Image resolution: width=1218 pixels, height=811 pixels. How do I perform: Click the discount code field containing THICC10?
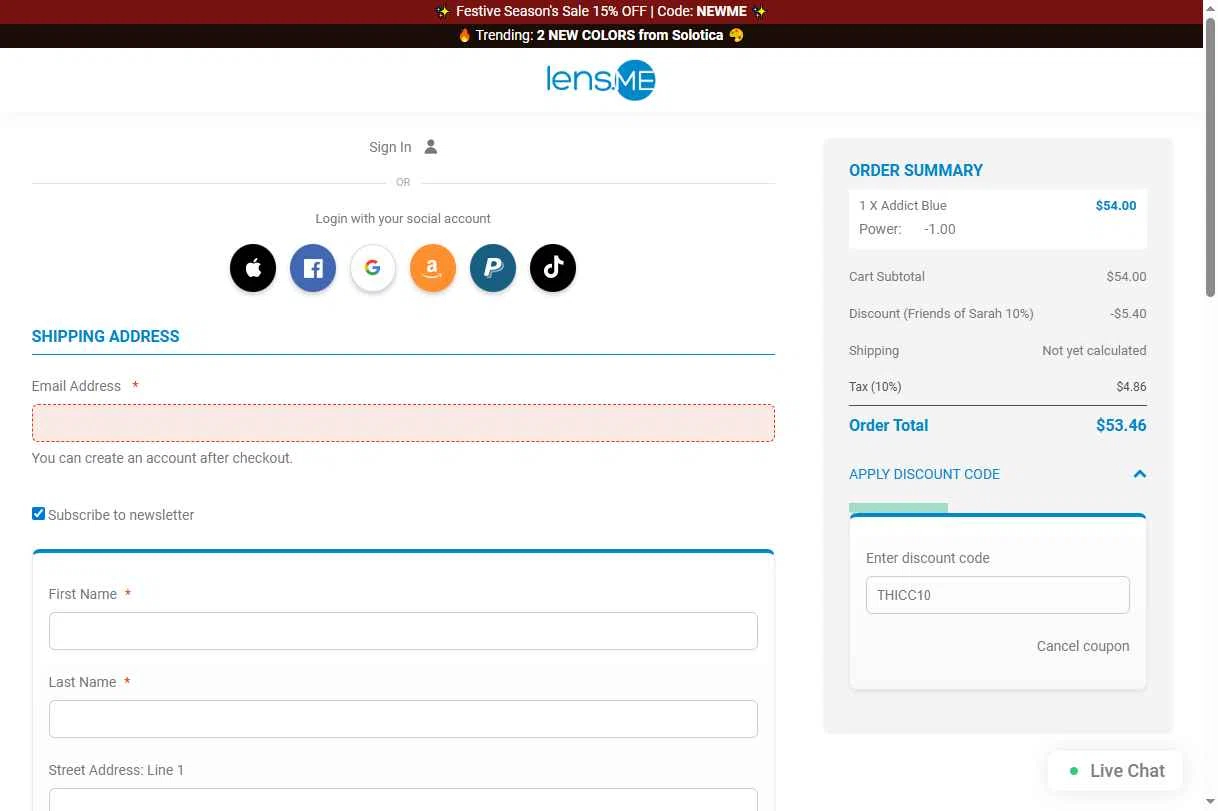tap(998, 595)
